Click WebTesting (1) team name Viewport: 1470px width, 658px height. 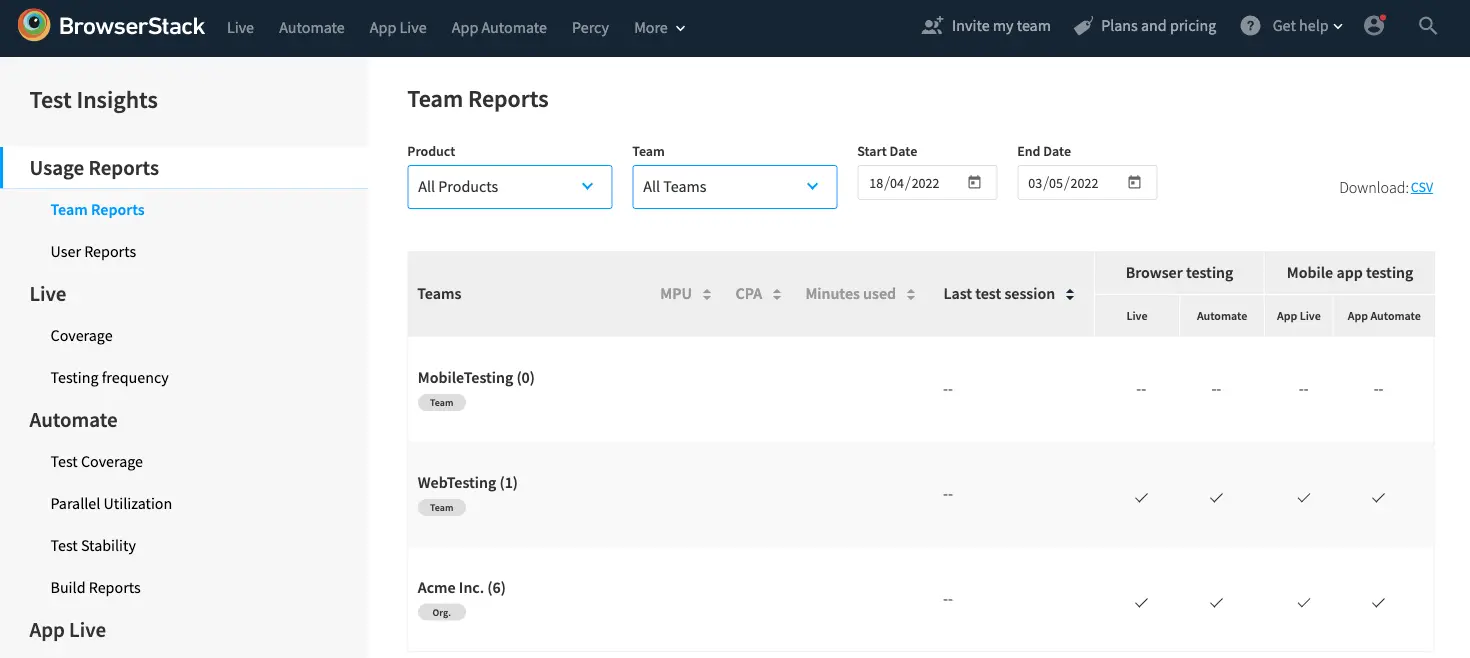467,483
